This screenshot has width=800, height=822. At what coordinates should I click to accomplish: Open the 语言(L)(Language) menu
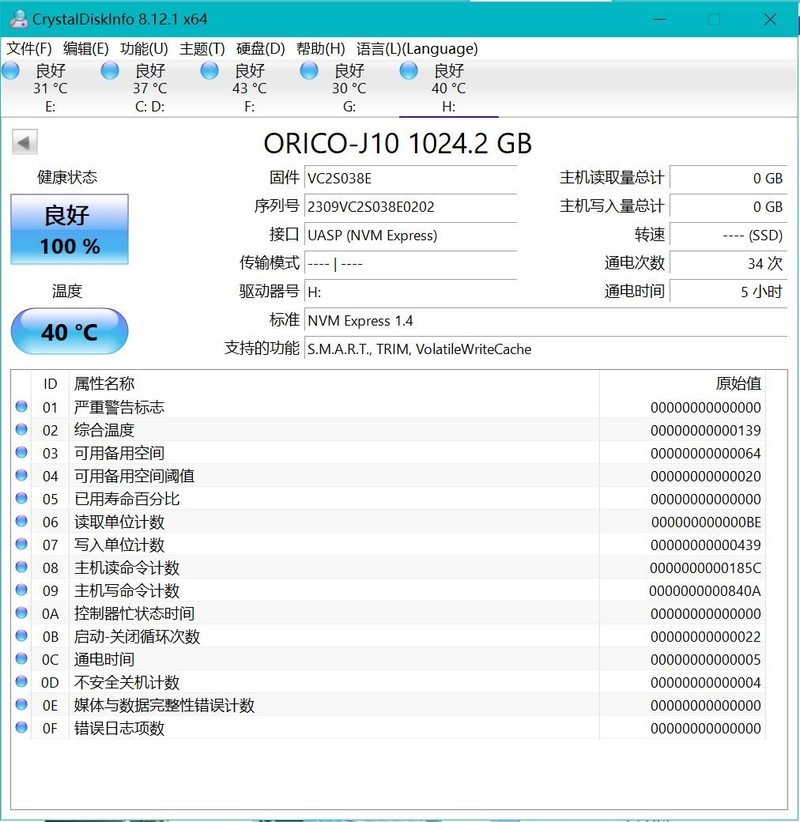point(416,48)
